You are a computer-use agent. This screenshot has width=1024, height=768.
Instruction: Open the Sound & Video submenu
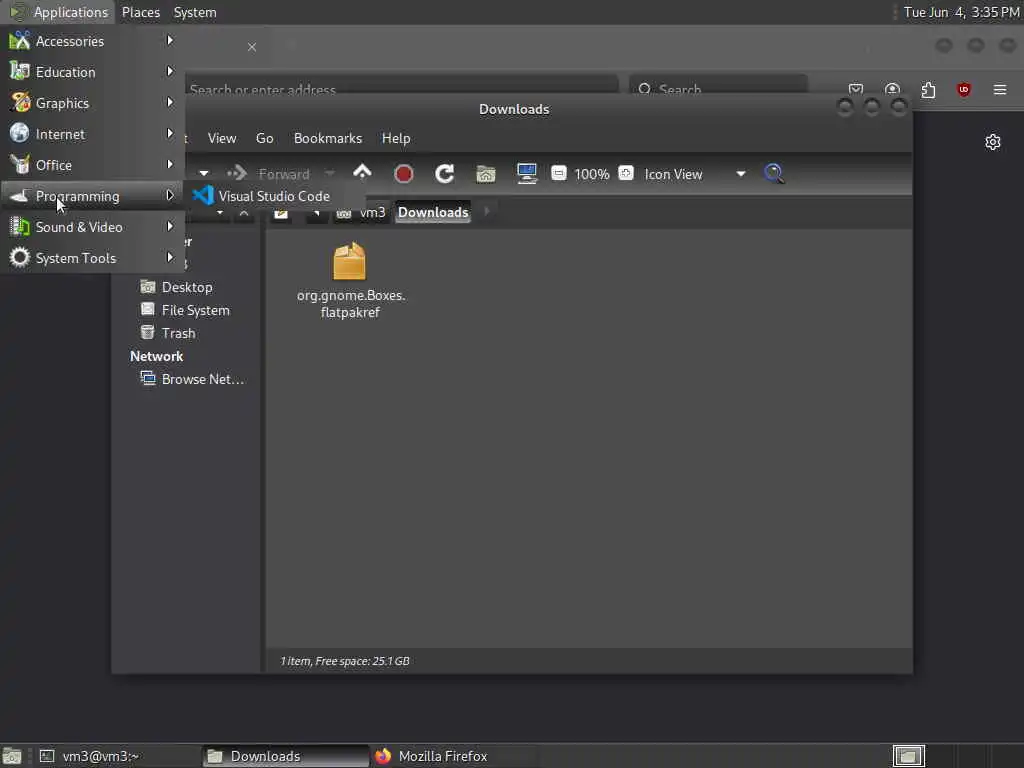[92, 227]
